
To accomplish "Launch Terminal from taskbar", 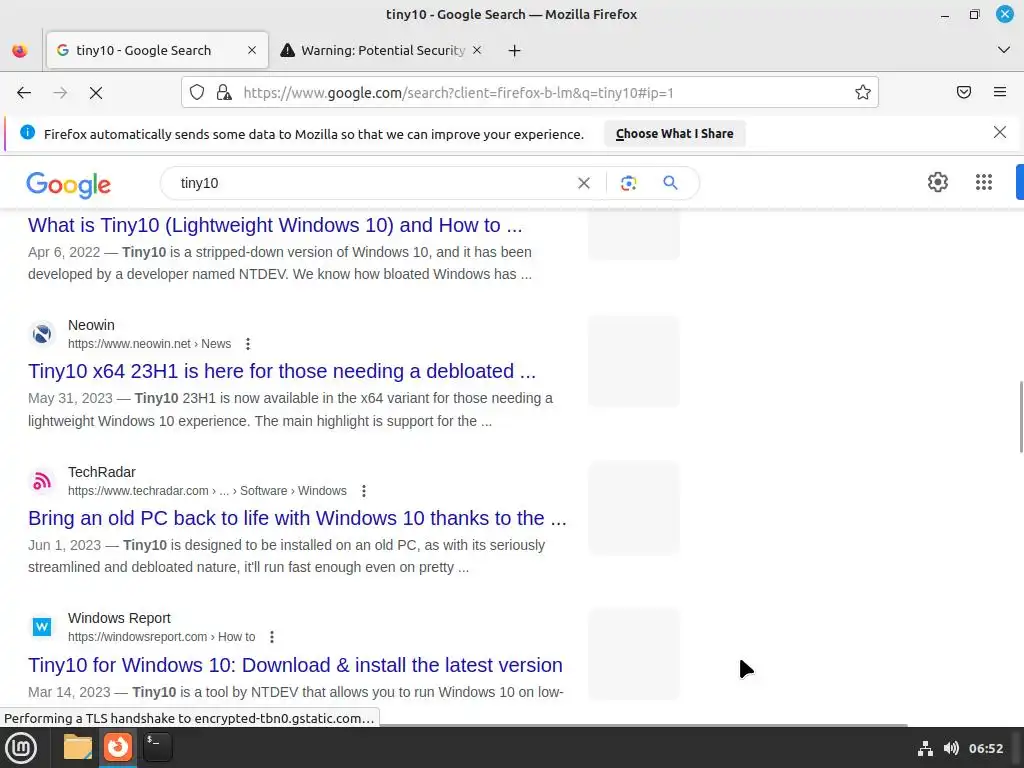I will 157,748.
